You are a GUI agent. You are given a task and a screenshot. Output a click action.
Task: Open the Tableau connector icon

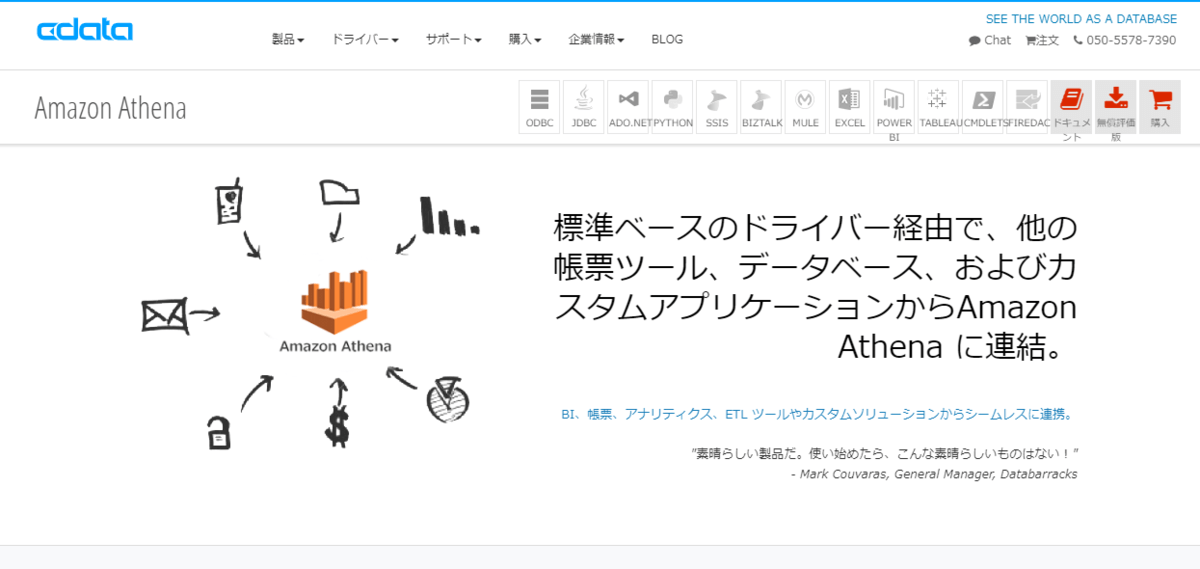(938, 107)
